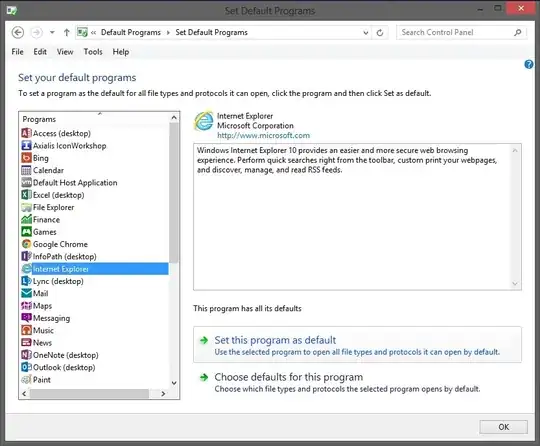Click the Outlook (desktop) icon
The width and height of the screenshot is (540, 446).
27,367
